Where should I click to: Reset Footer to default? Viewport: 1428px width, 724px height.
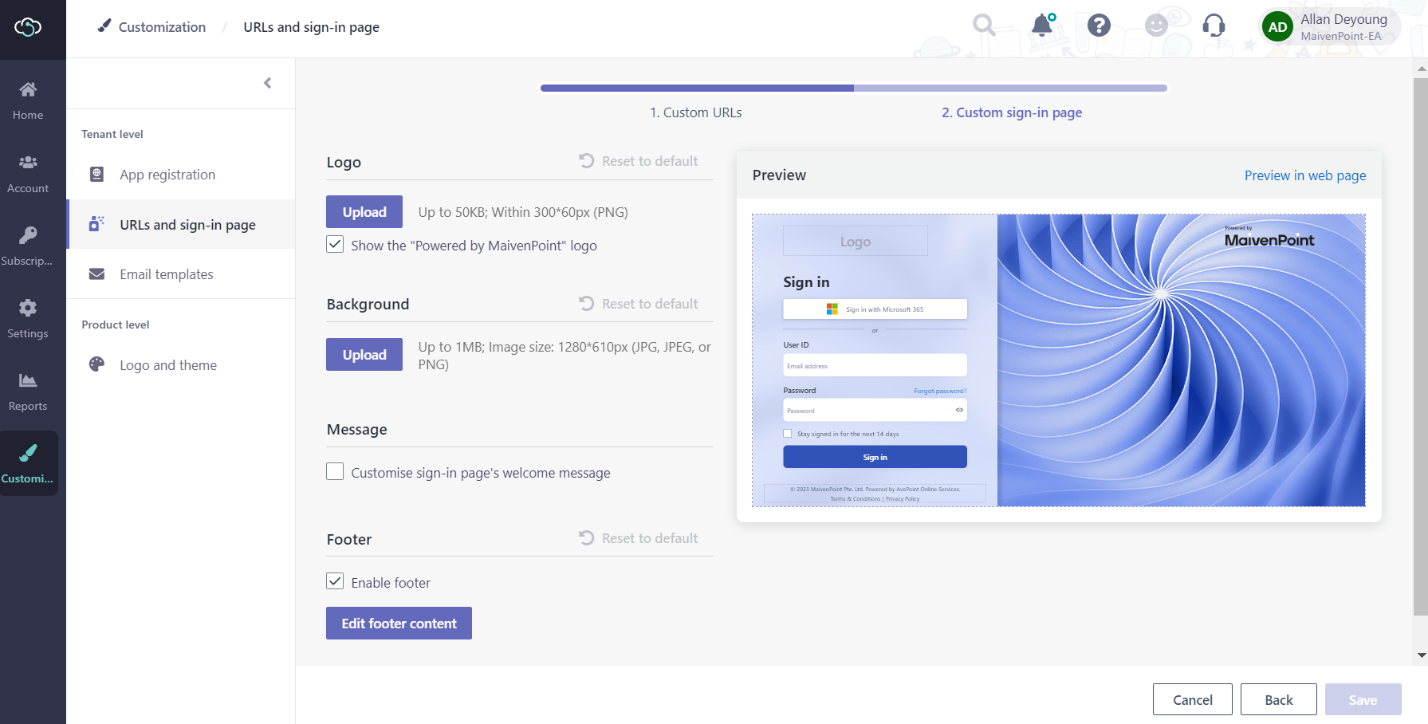[638, 538]
